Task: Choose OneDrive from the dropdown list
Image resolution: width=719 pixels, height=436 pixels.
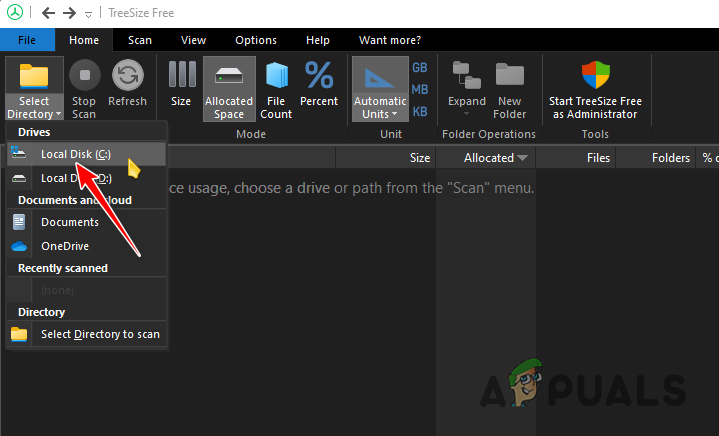Action: tap(86, 246)
